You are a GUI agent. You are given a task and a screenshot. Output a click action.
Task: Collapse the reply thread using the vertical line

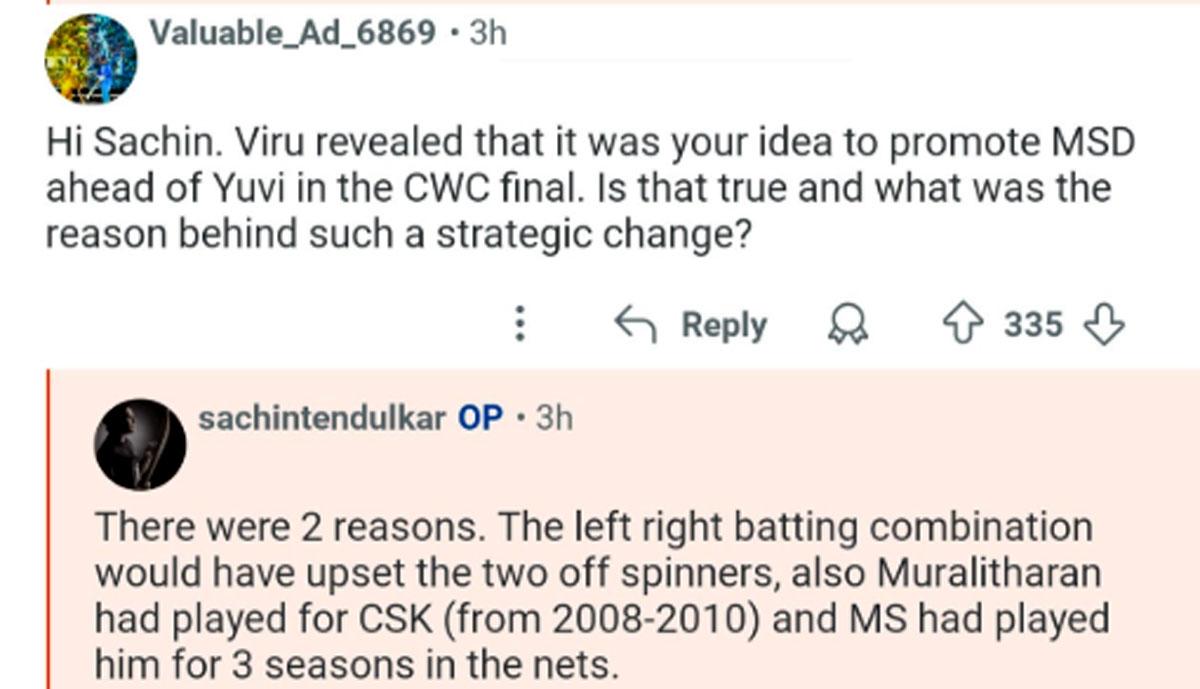47,530
